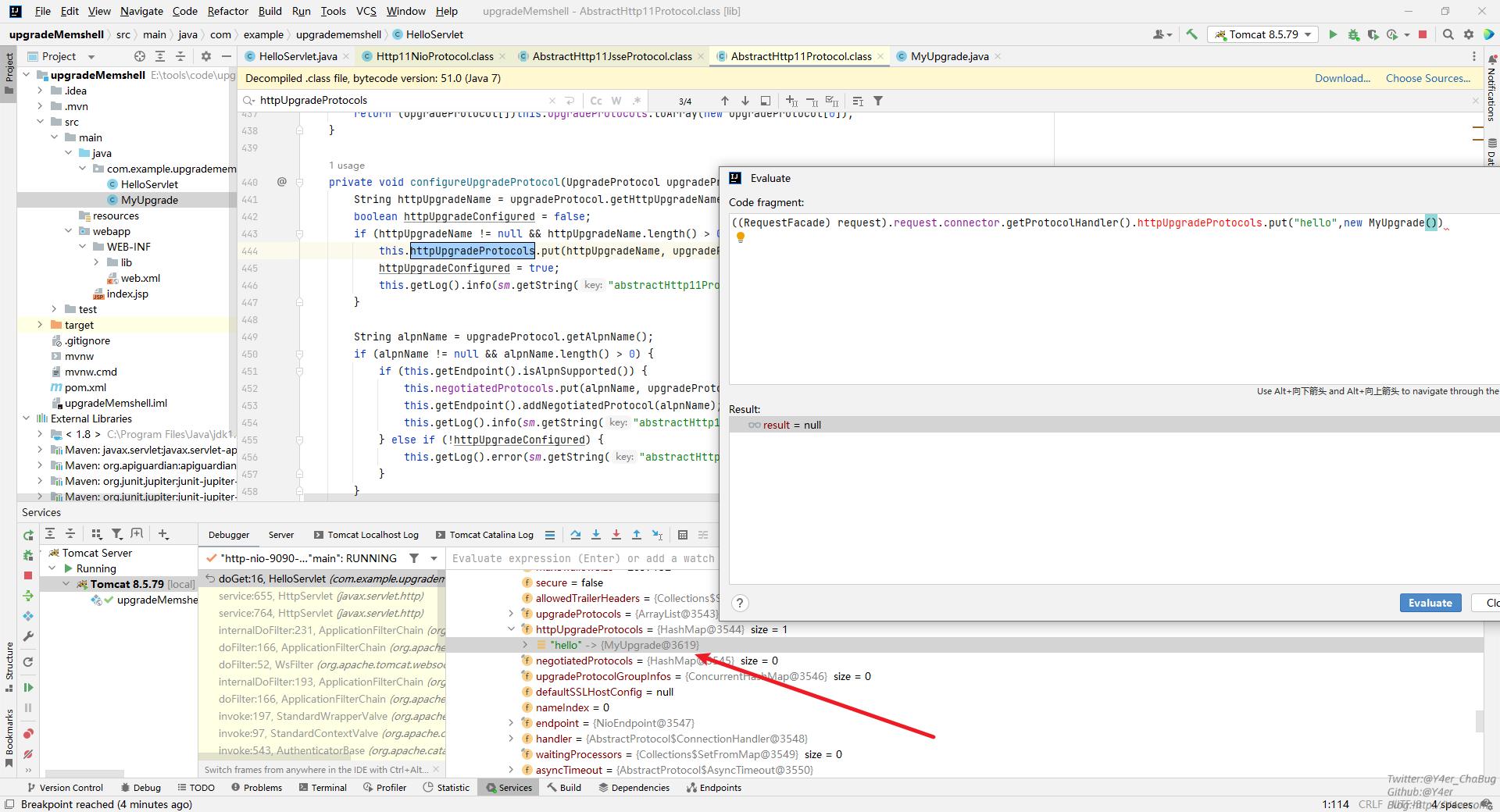Viewport: 1500px width, 812px height.
Task: Stop the running Tomcat with red square
Action: (1423, 34)
